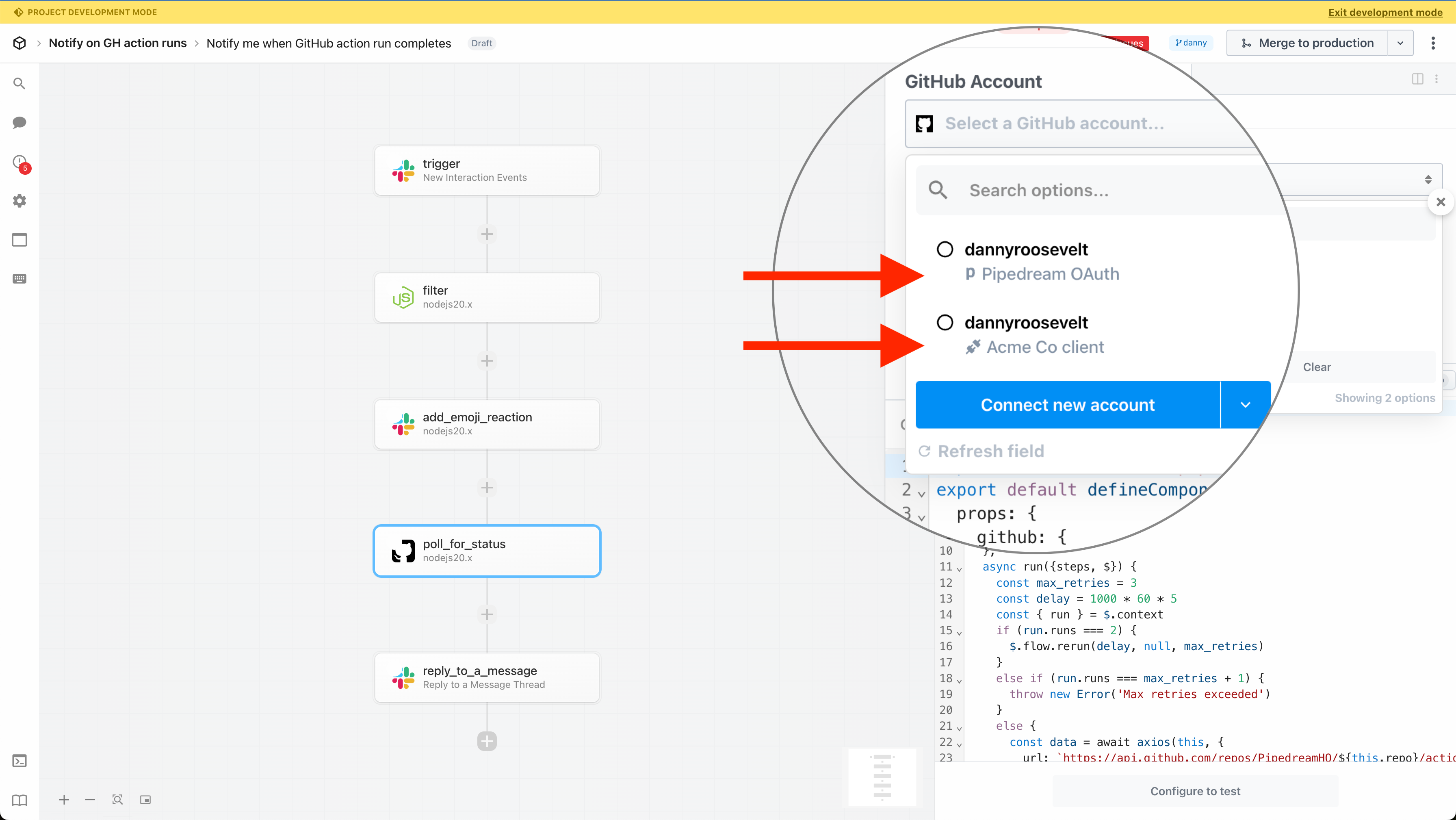
Task: Open the chat bubble sidebar icon
Action: (x=19, y=123)
